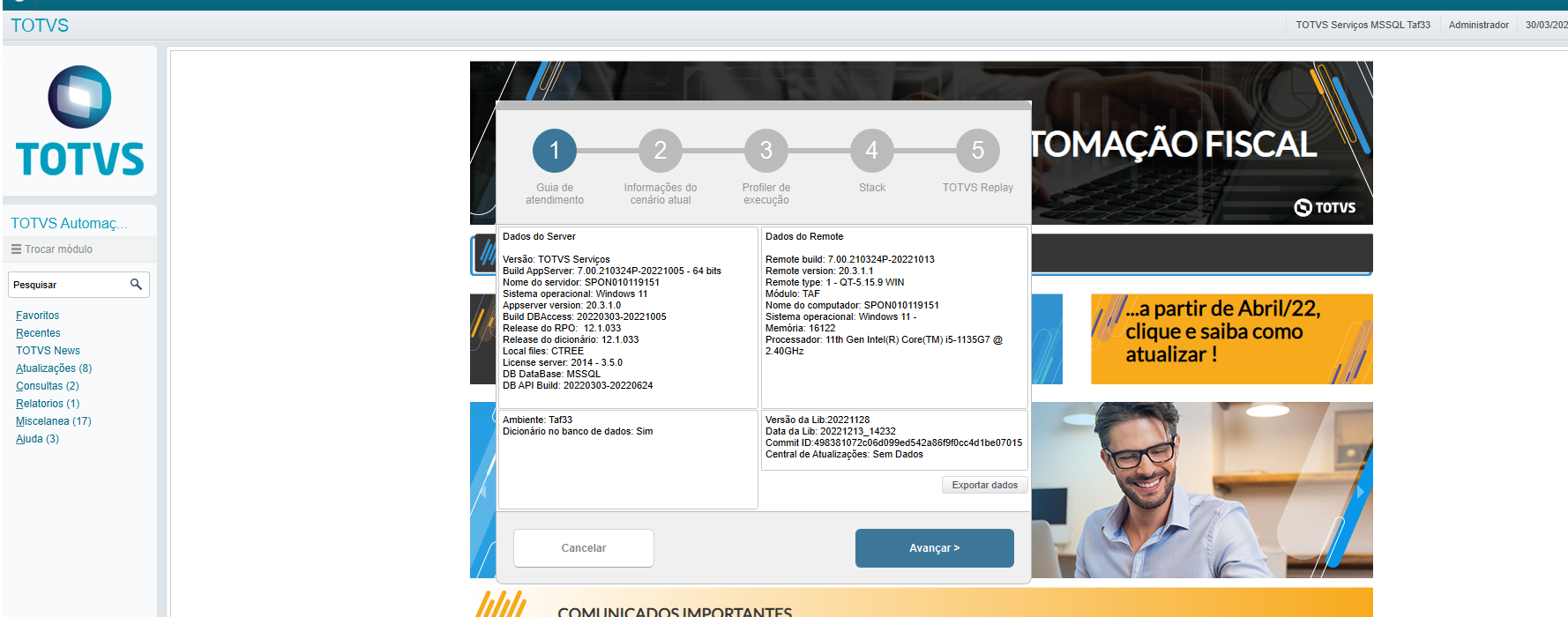The height and width of the screenshot is (617, 1568).
Task: Click the Exportar dados button
Action: pyautogui.click(x=985, y=485)
